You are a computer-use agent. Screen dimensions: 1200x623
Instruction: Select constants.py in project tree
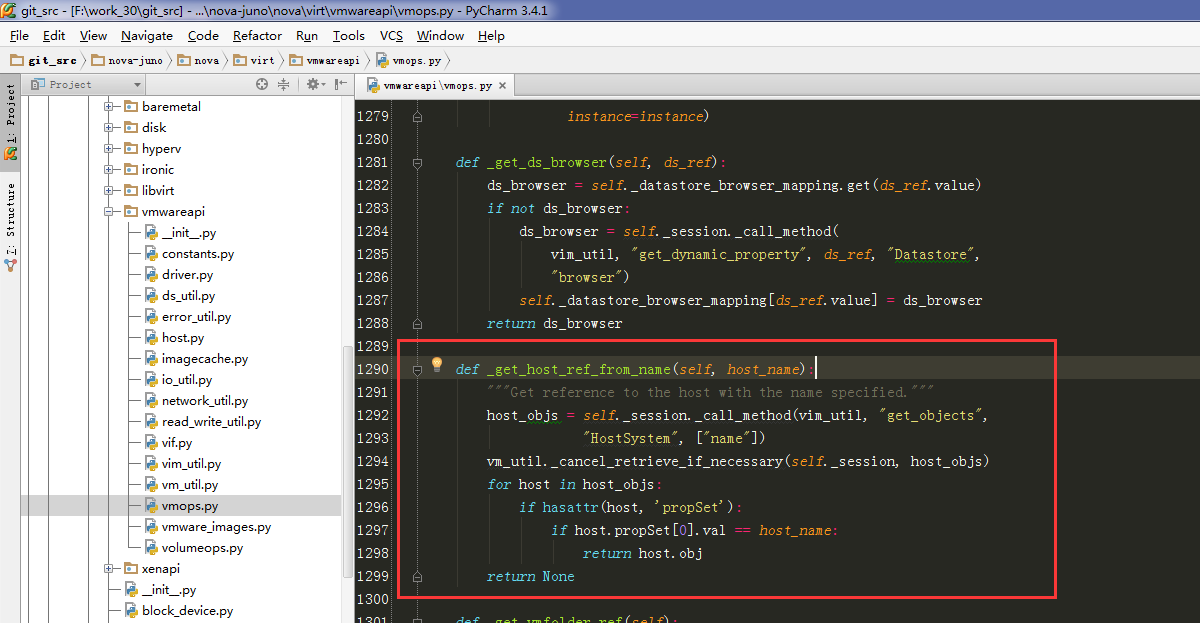coord(189,253)
